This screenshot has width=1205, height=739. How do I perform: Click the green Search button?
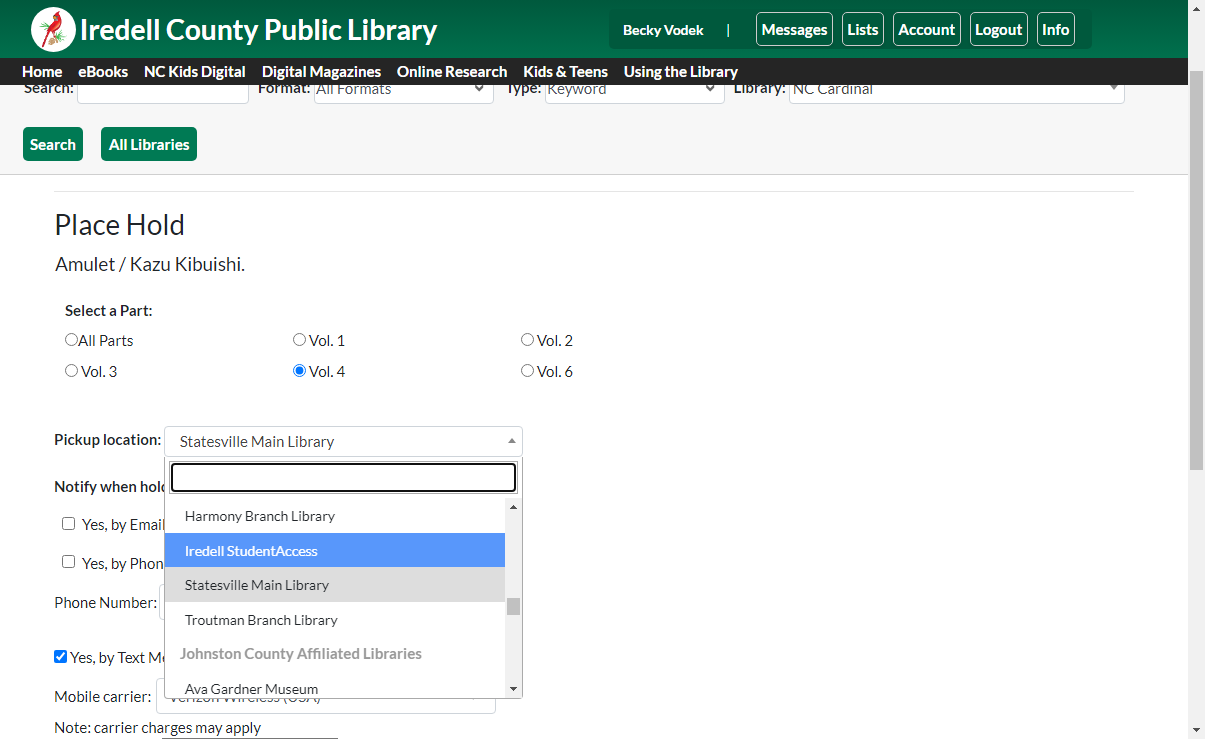point(53,144)
